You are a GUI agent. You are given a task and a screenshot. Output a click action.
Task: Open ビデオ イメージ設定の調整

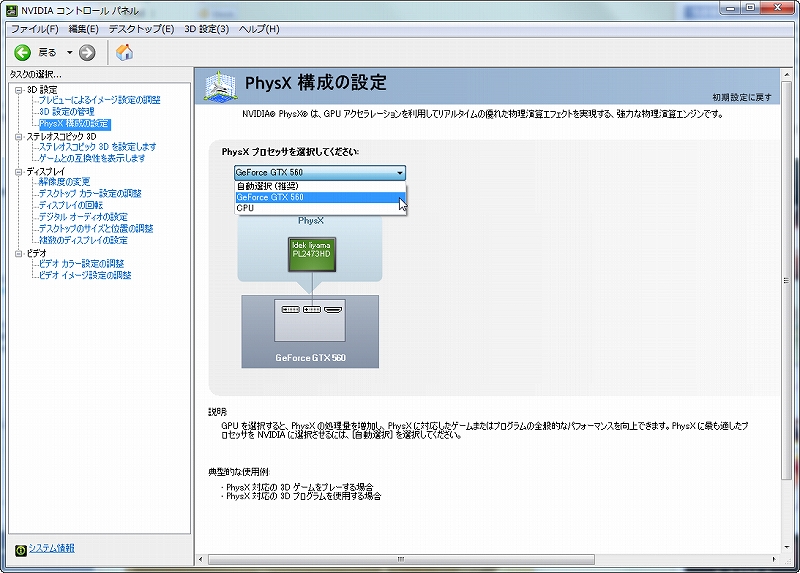85,276
